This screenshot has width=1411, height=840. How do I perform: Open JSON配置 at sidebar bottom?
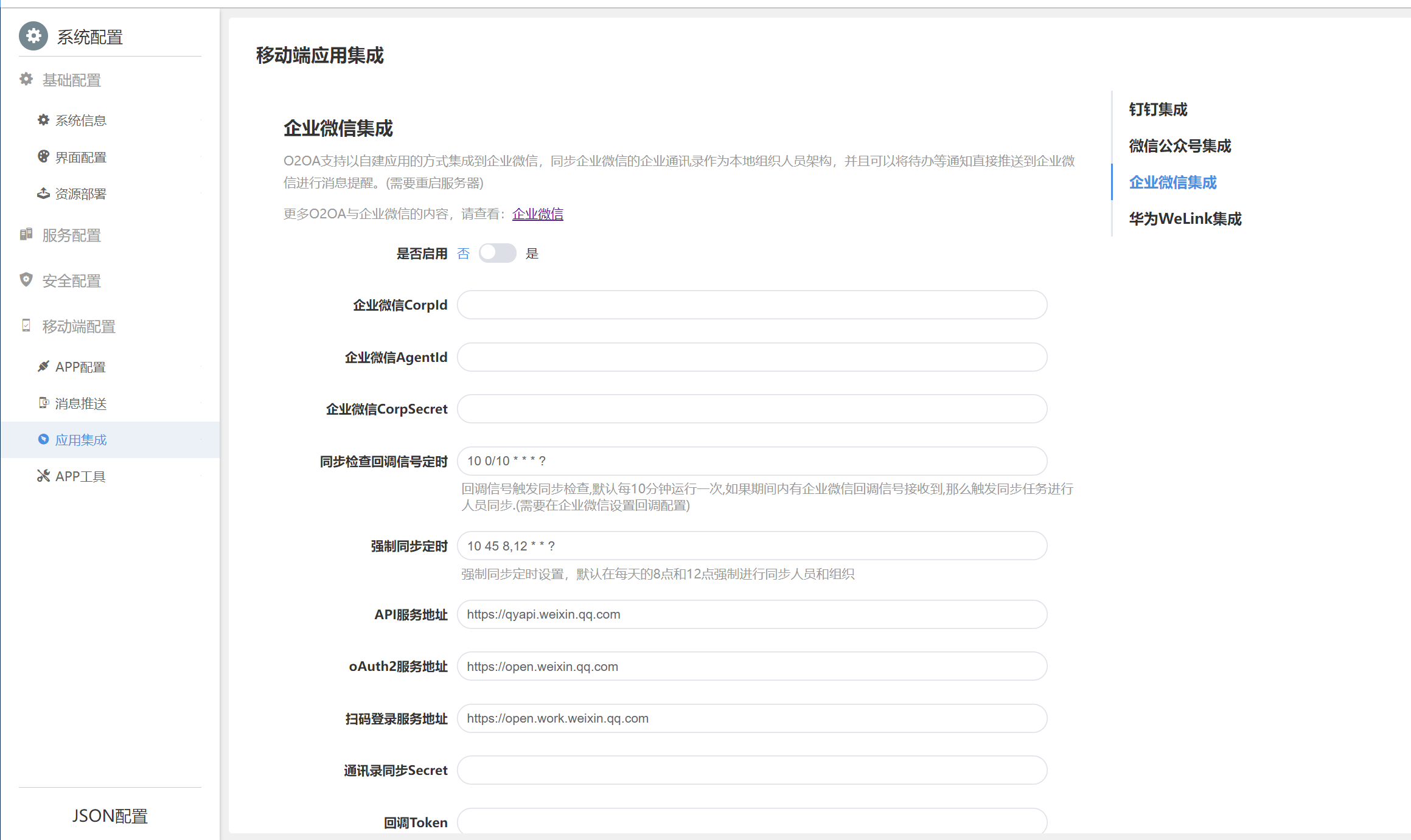[110, 816]
